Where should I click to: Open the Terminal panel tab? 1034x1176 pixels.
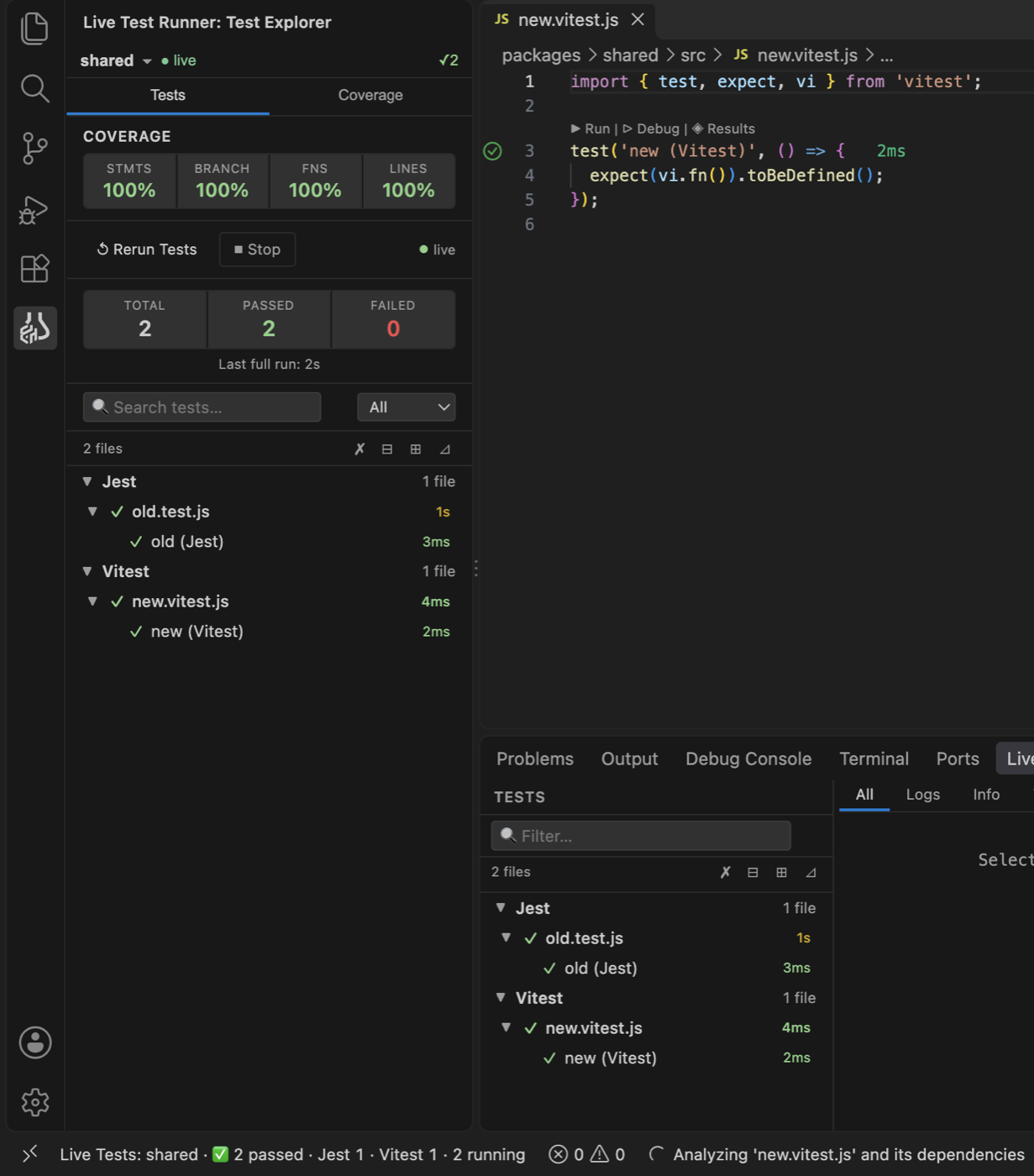(874, 759)
